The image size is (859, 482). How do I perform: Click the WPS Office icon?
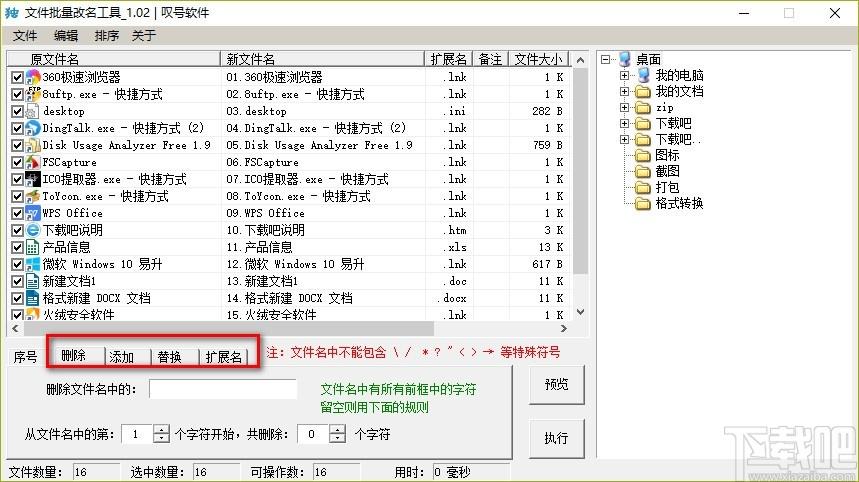(x=33, y=213)
